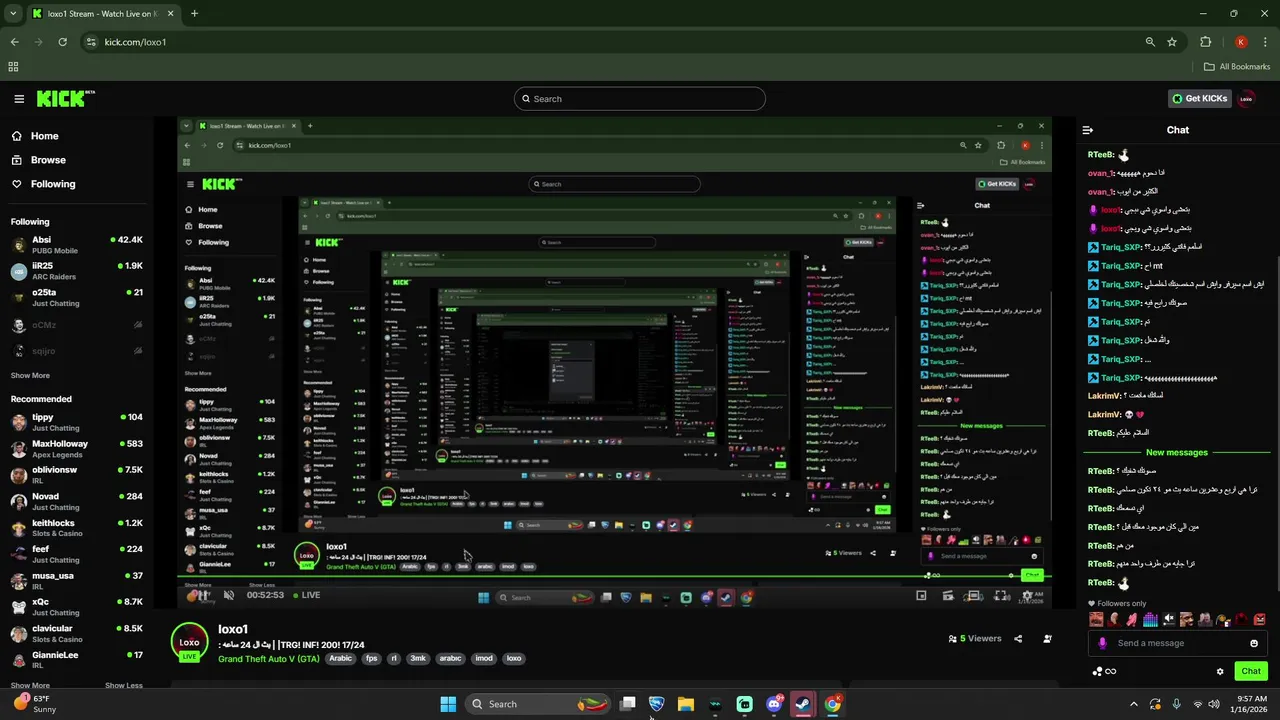This screenshot has width=1280, height=720.
Task: Jump to LIVE in the player
Action: point(306,595)
